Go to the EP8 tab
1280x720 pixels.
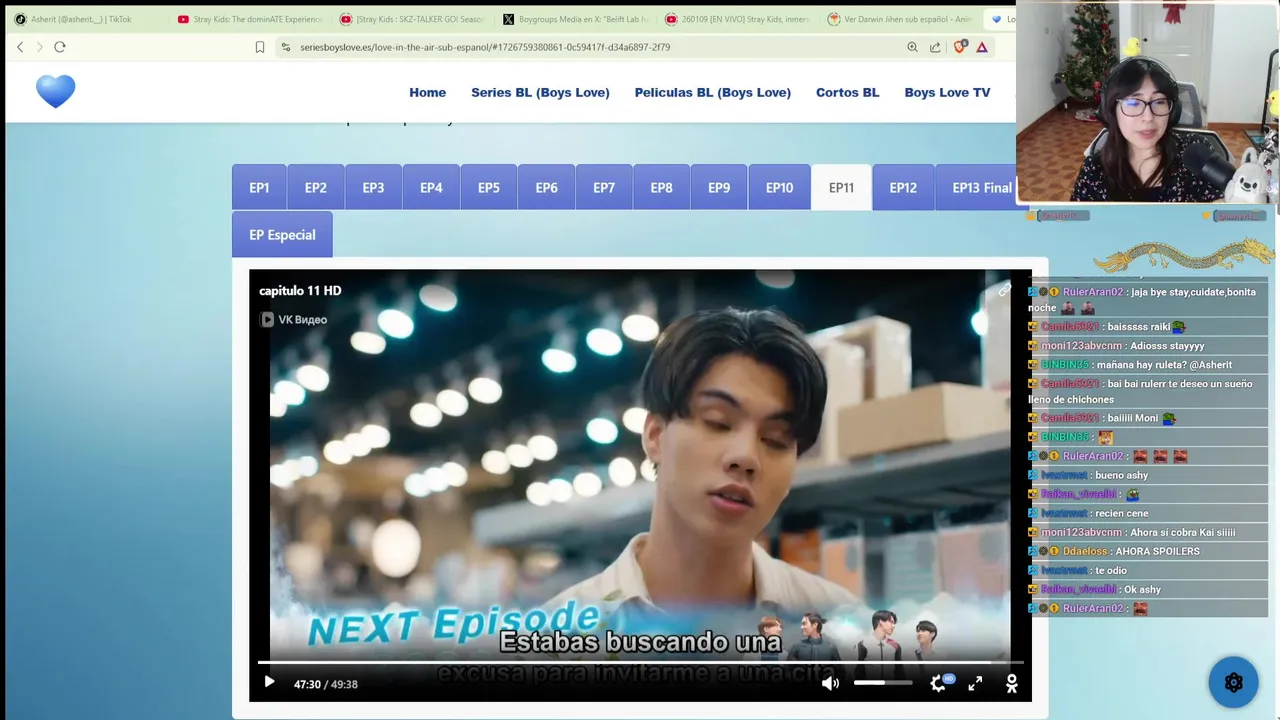tap(661, 187)
